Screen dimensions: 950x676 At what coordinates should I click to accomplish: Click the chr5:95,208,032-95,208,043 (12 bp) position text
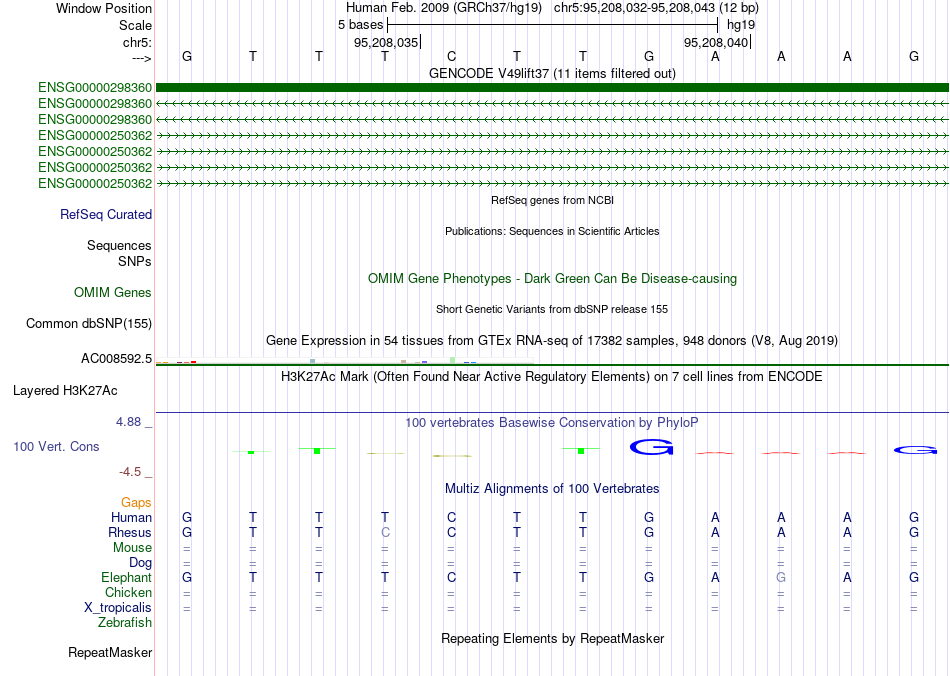(x=656, y=8)
